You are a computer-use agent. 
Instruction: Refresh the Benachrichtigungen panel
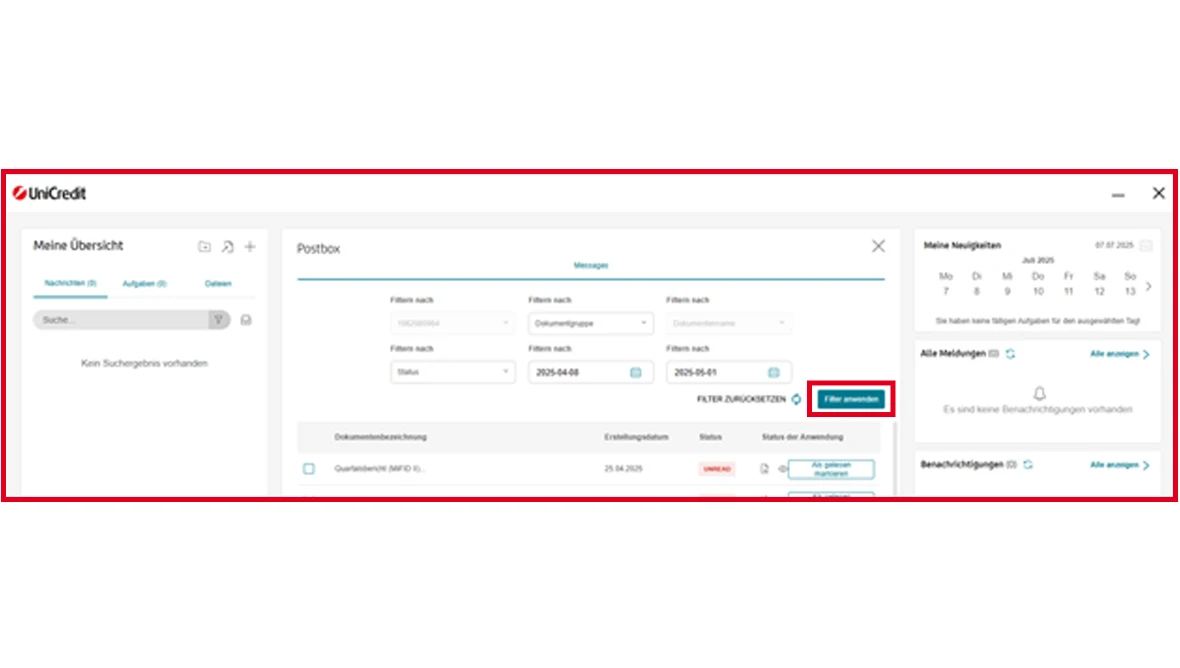click(x=1027, y=465)
